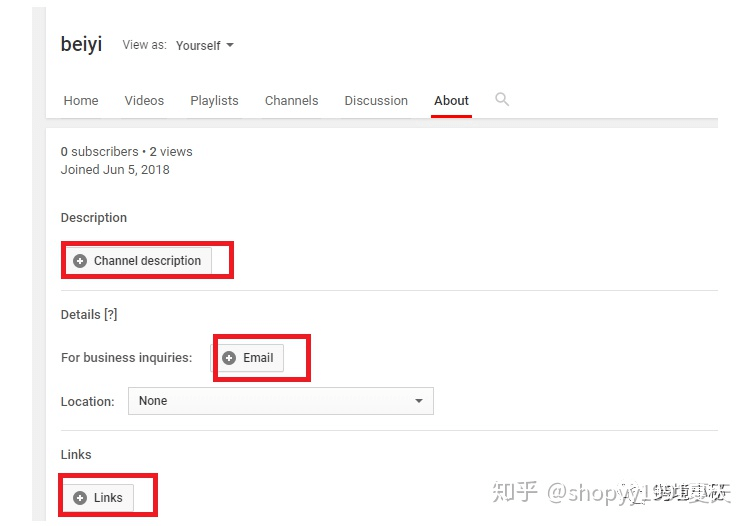Image resolution: width=750 pixels, height=526 pixels.
Task: Open the Location dropdown showing None
Action: (280, 401)
